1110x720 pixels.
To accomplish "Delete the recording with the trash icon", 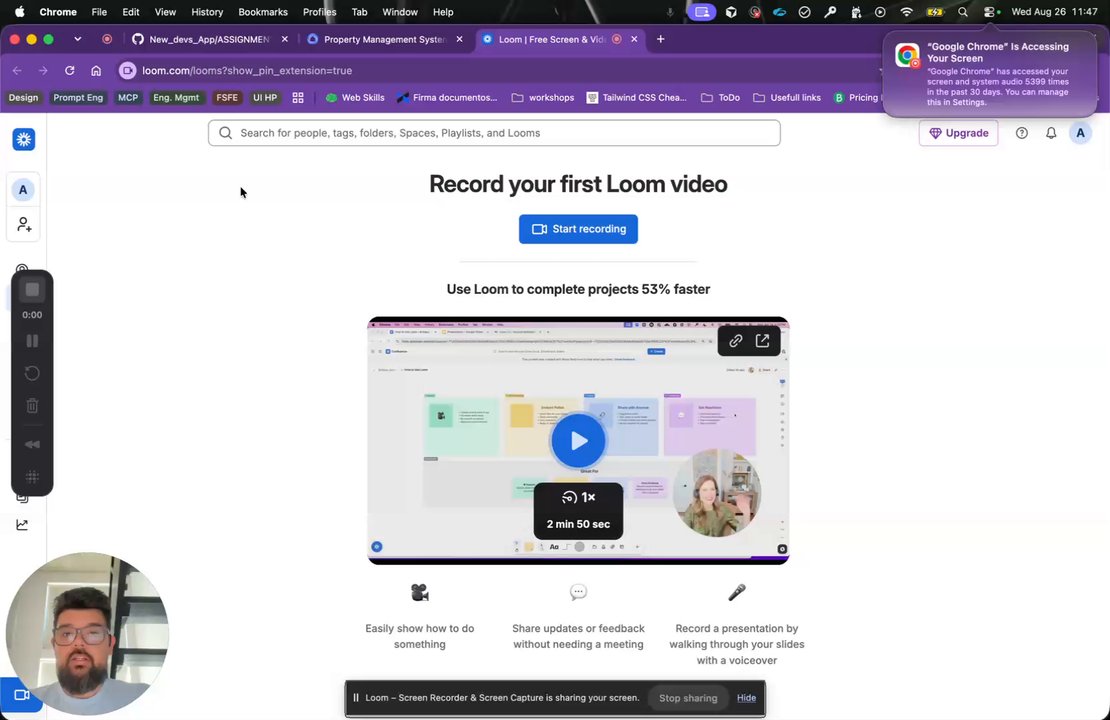I will 32,406.
